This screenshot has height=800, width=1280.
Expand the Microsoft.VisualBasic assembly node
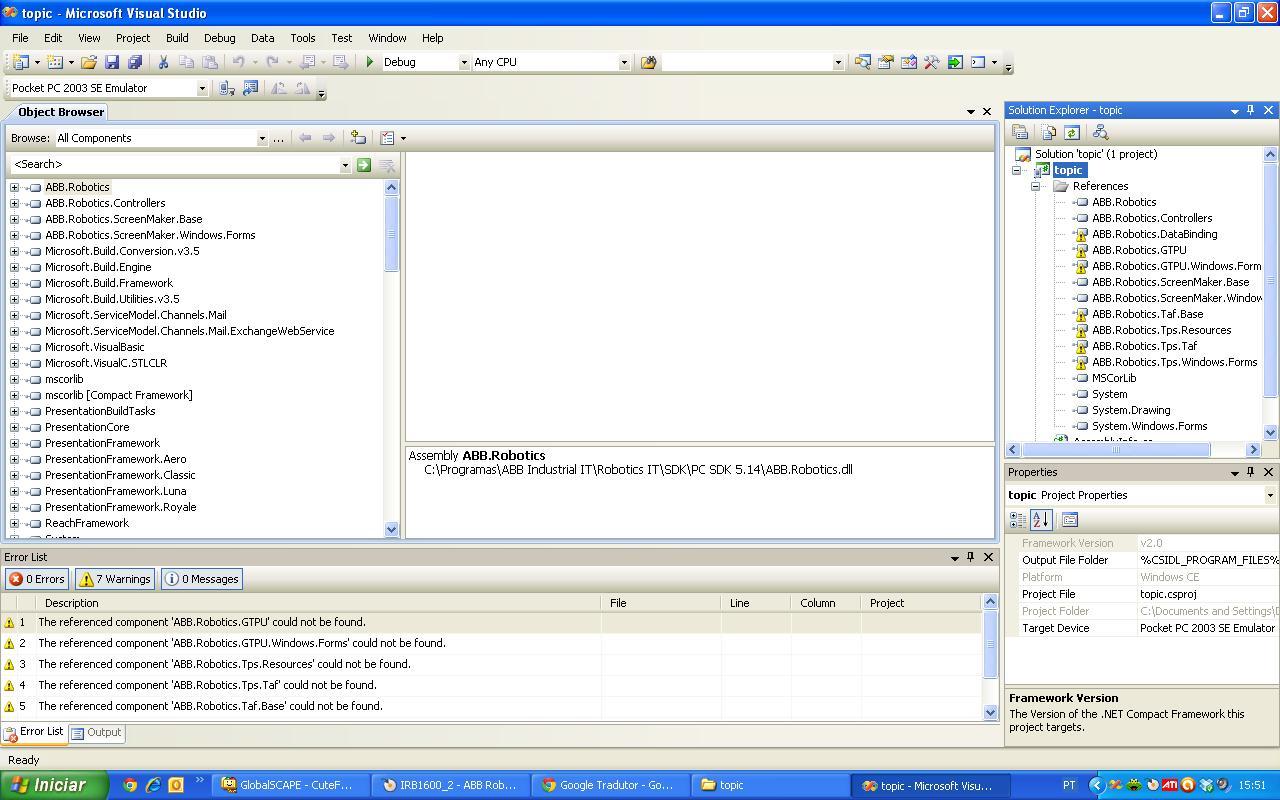pyautogui.click(x=14, y=347)
